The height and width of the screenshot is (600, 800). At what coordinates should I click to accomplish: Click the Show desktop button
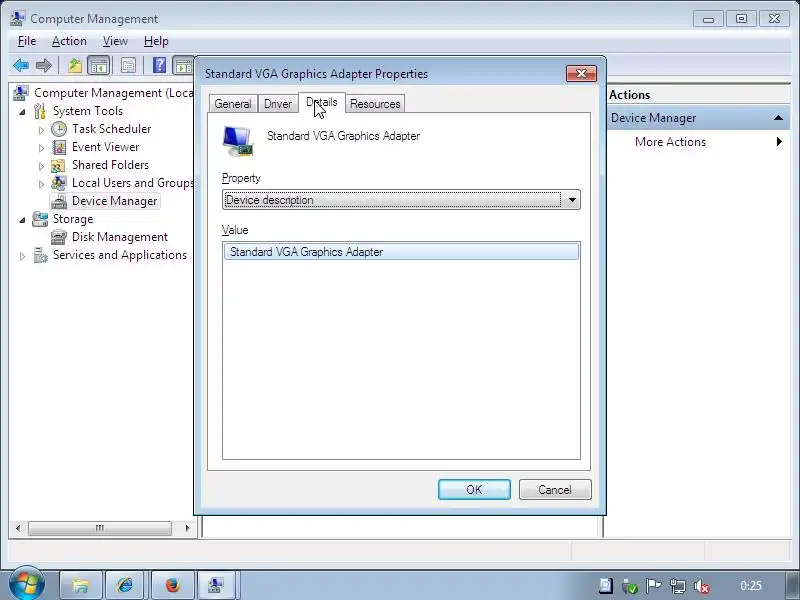pyautogui.click(x=793, y=585)
